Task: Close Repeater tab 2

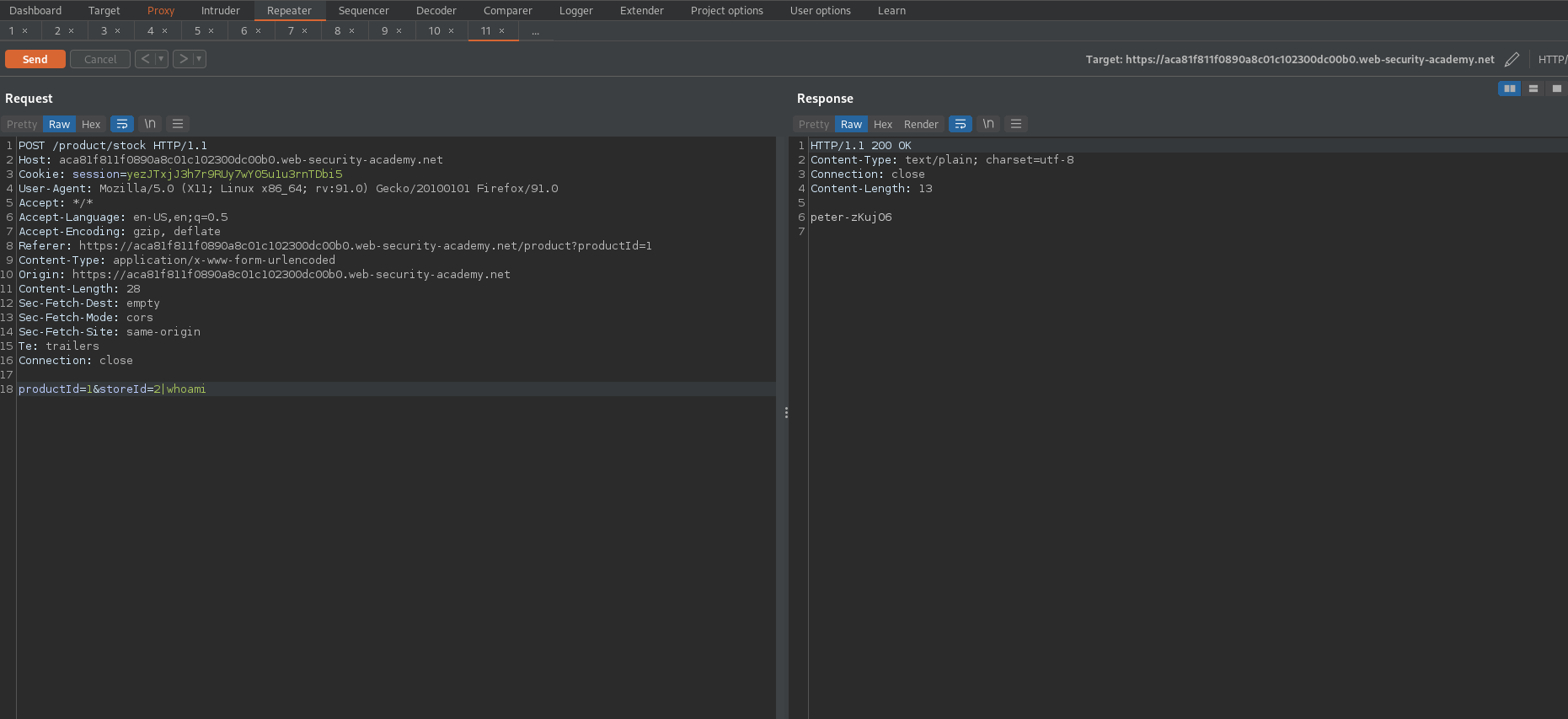Action: click(72, 31)
